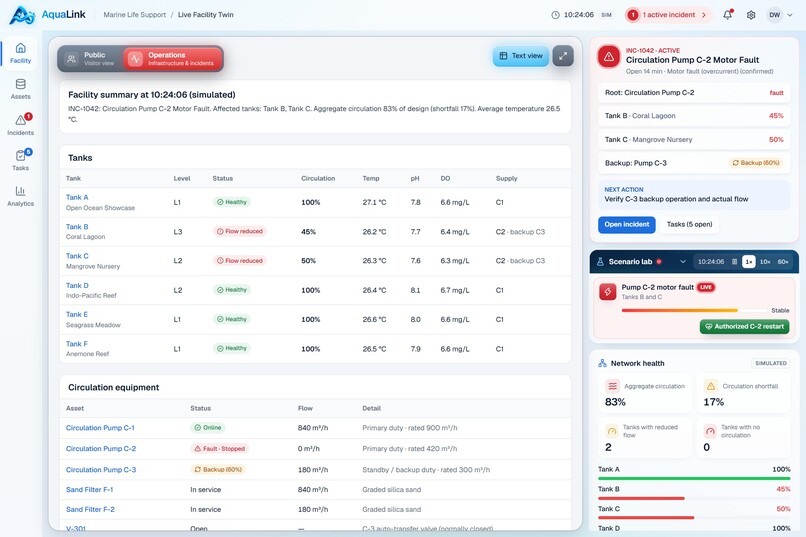Click the SIMULATED tag in Network health
The width and height of the screenshot is (806, 537).
pyautogui.click(x=771, y=363)
